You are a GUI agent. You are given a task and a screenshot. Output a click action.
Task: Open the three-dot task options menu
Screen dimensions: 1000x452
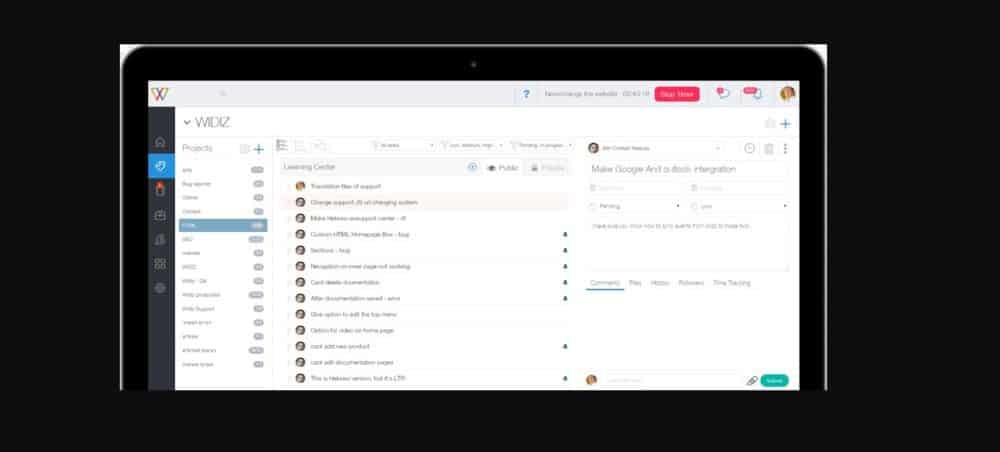(x=785, y=148)
